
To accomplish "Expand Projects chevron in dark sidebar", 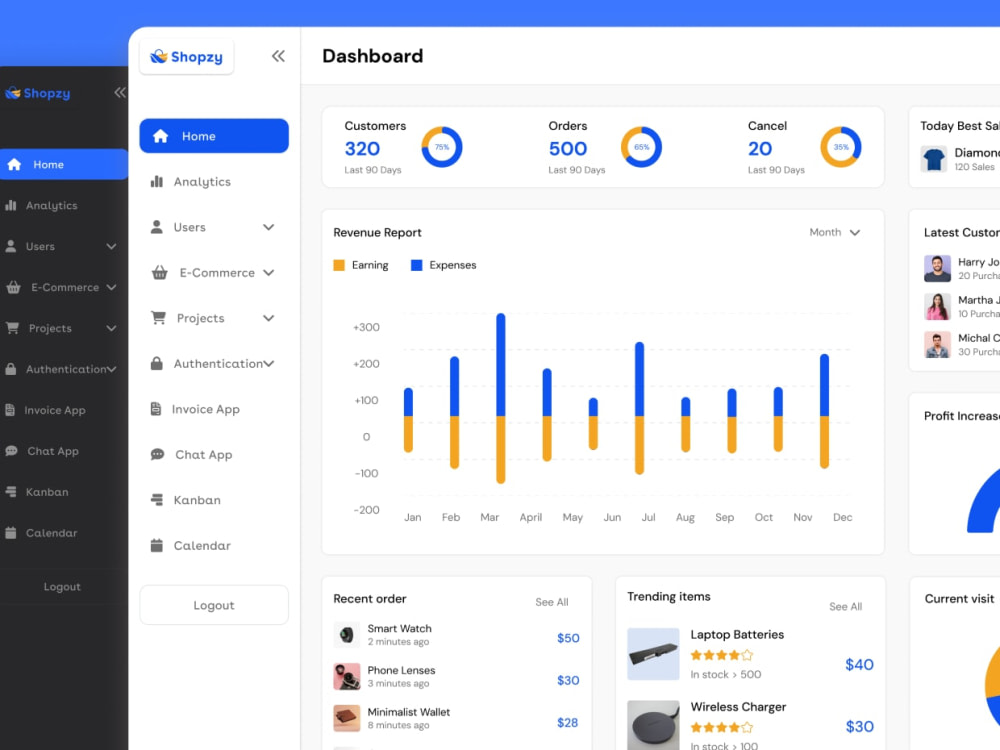I will click(112, 328).
